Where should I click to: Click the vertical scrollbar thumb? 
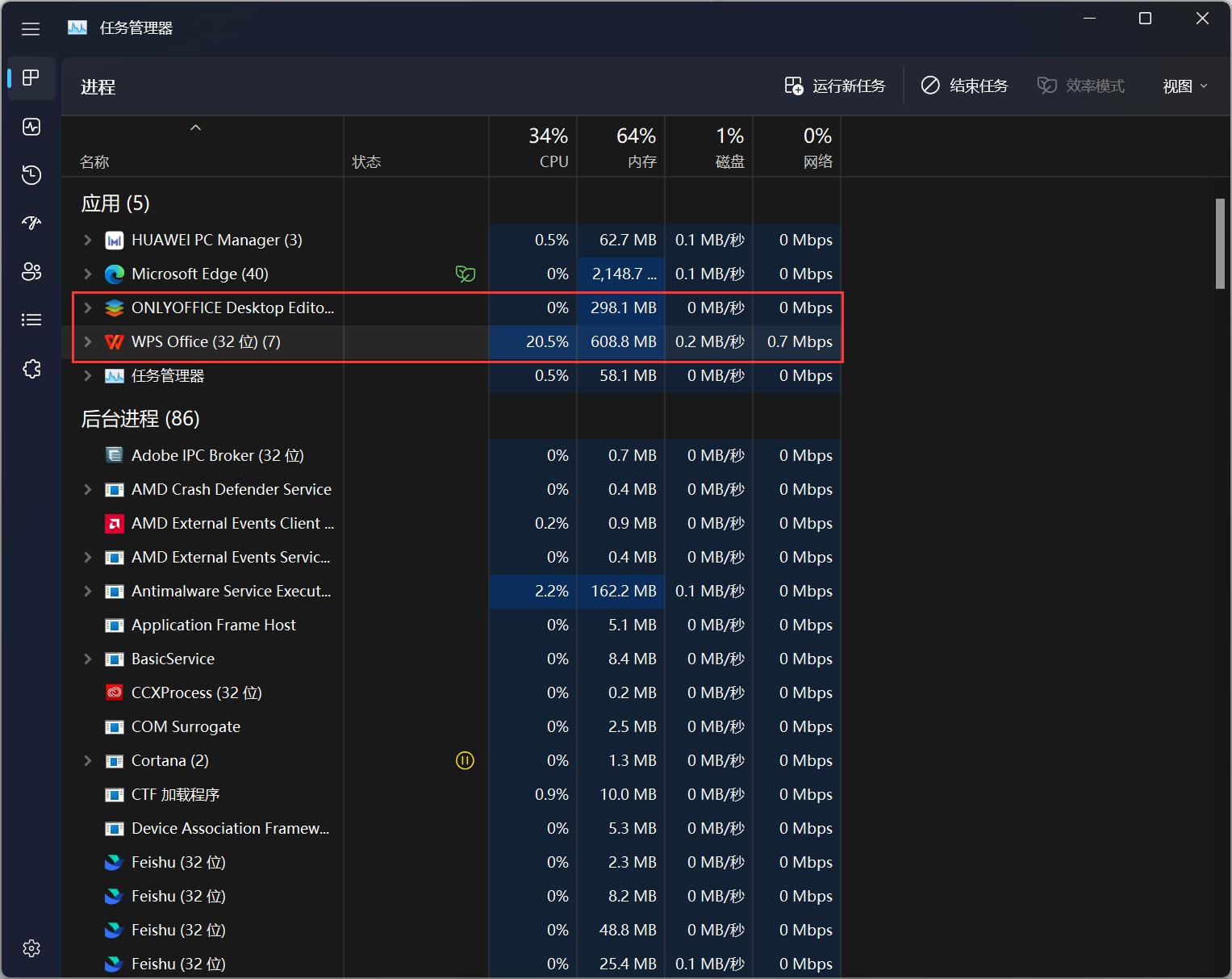[1220, 243]
